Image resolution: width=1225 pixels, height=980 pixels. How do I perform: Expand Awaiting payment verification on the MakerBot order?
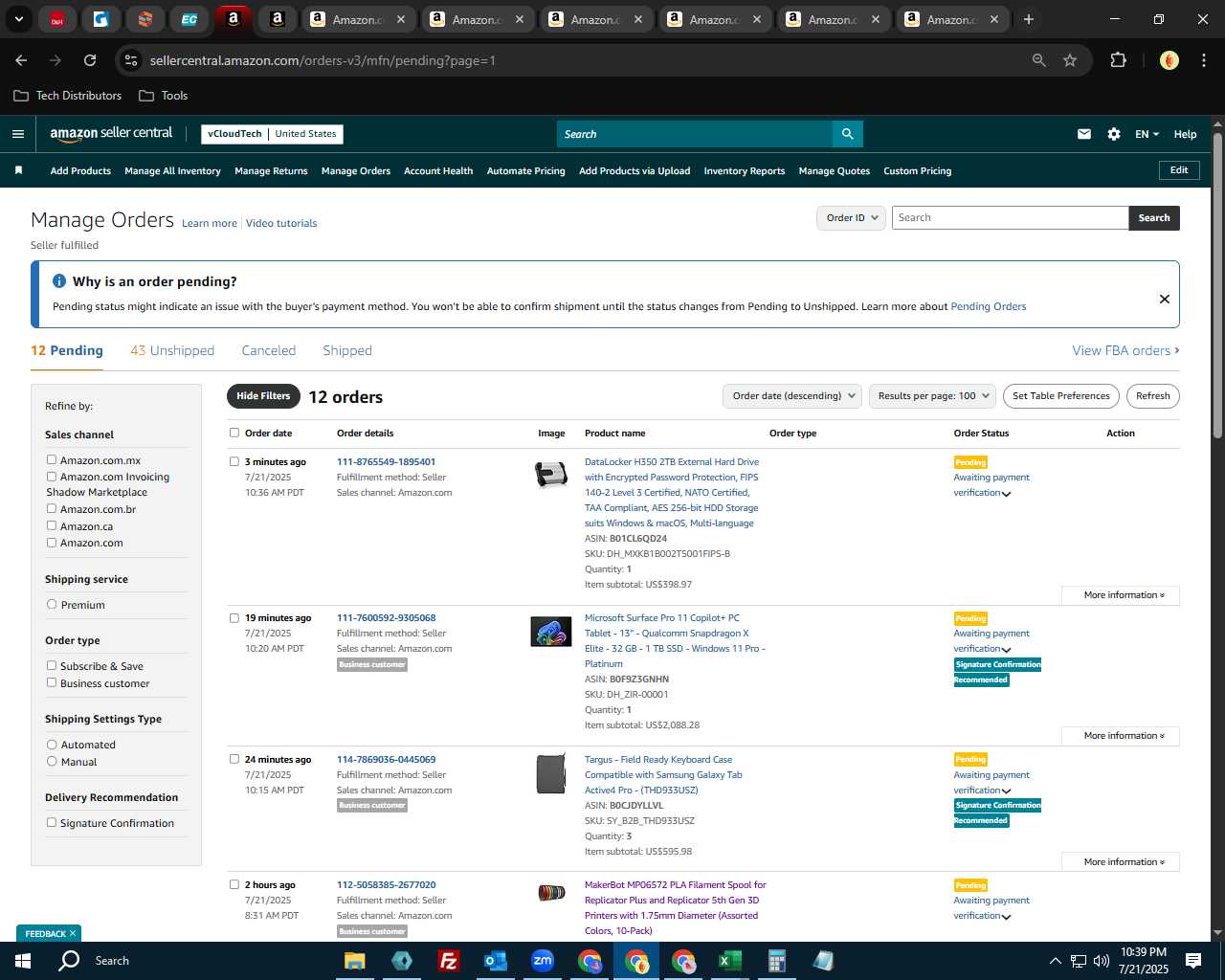[x=1006, y=917]
